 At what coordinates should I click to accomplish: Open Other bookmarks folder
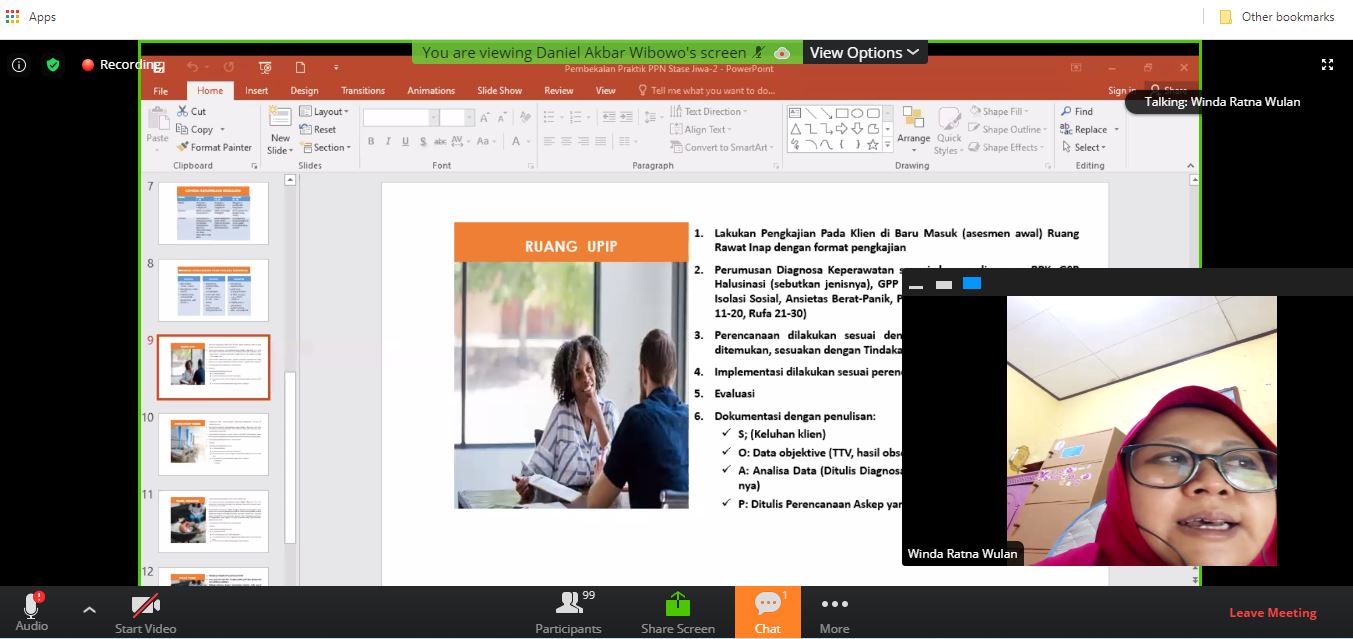[1277, 17]
